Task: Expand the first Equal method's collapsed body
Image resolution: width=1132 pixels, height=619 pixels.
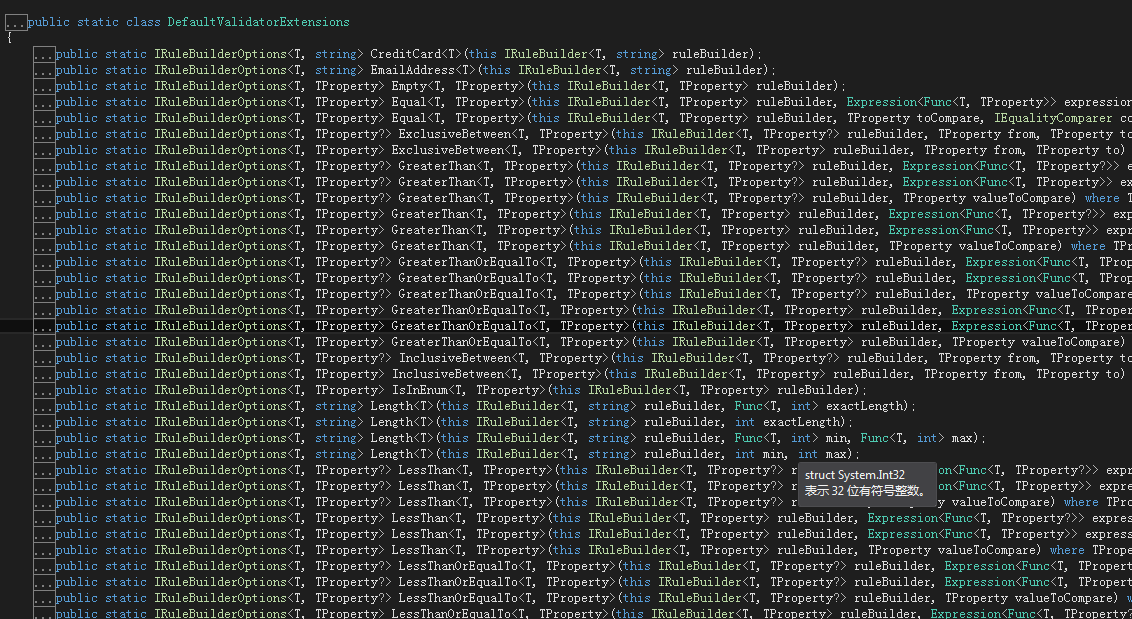Action: click(44, 101)
